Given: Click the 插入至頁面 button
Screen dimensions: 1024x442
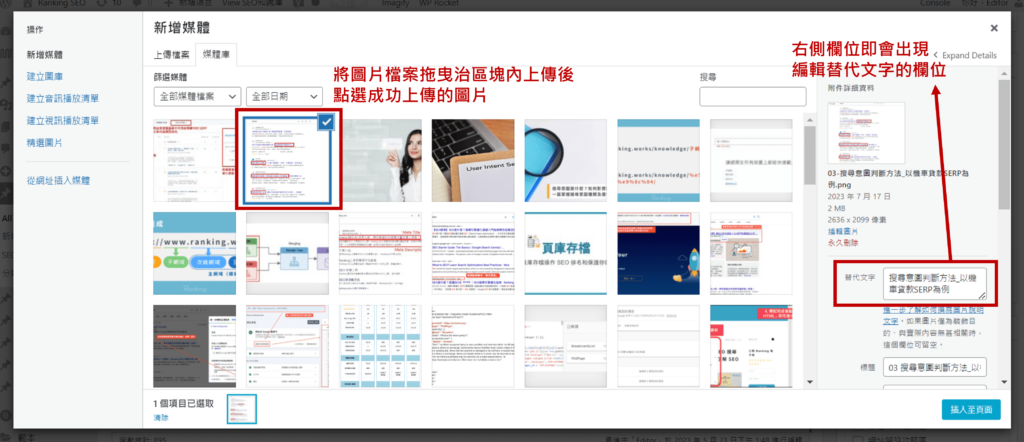Looking at the screenshot, I should click(970, 408).
